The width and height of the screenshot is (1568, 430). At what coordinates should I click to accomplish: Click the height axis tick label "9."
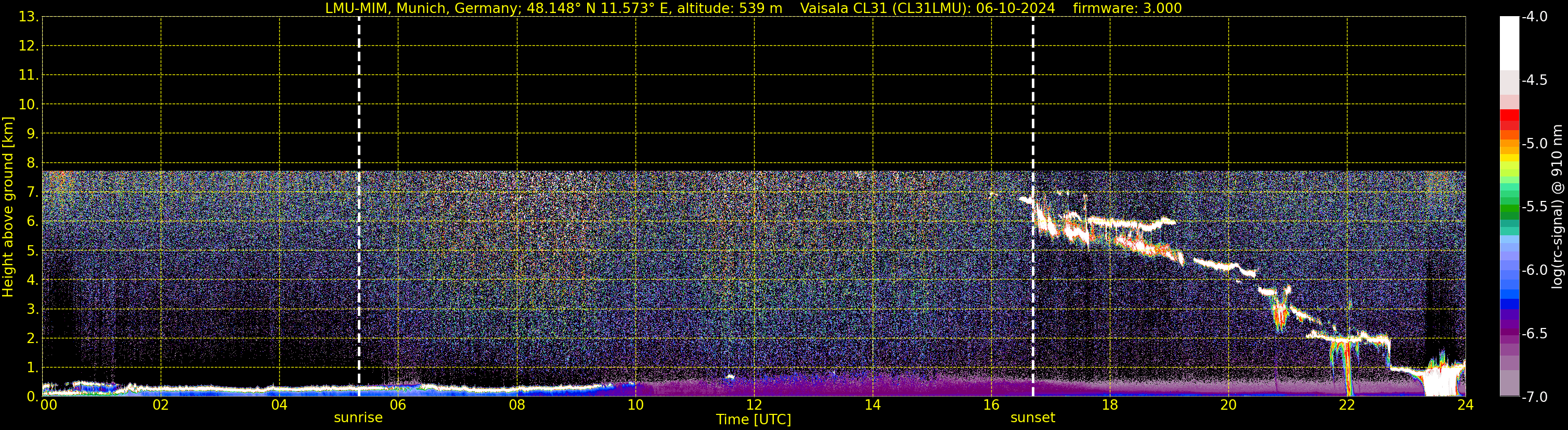point(32,134)
